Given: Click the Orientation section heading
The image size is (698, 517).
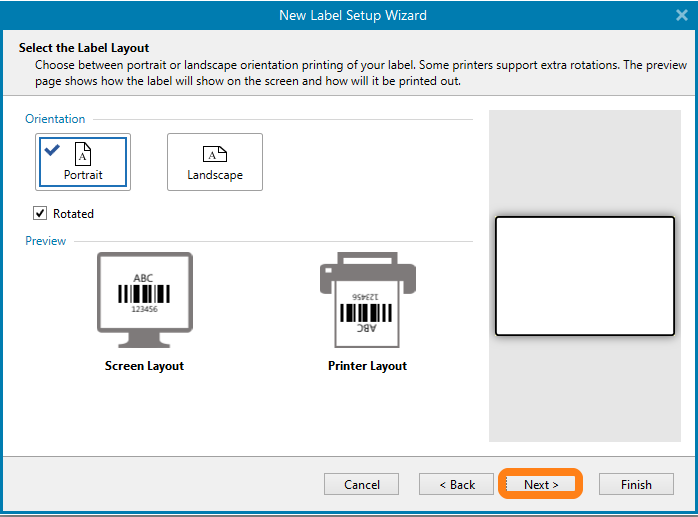Looking at the screenshot, I should tap(55, 119).
